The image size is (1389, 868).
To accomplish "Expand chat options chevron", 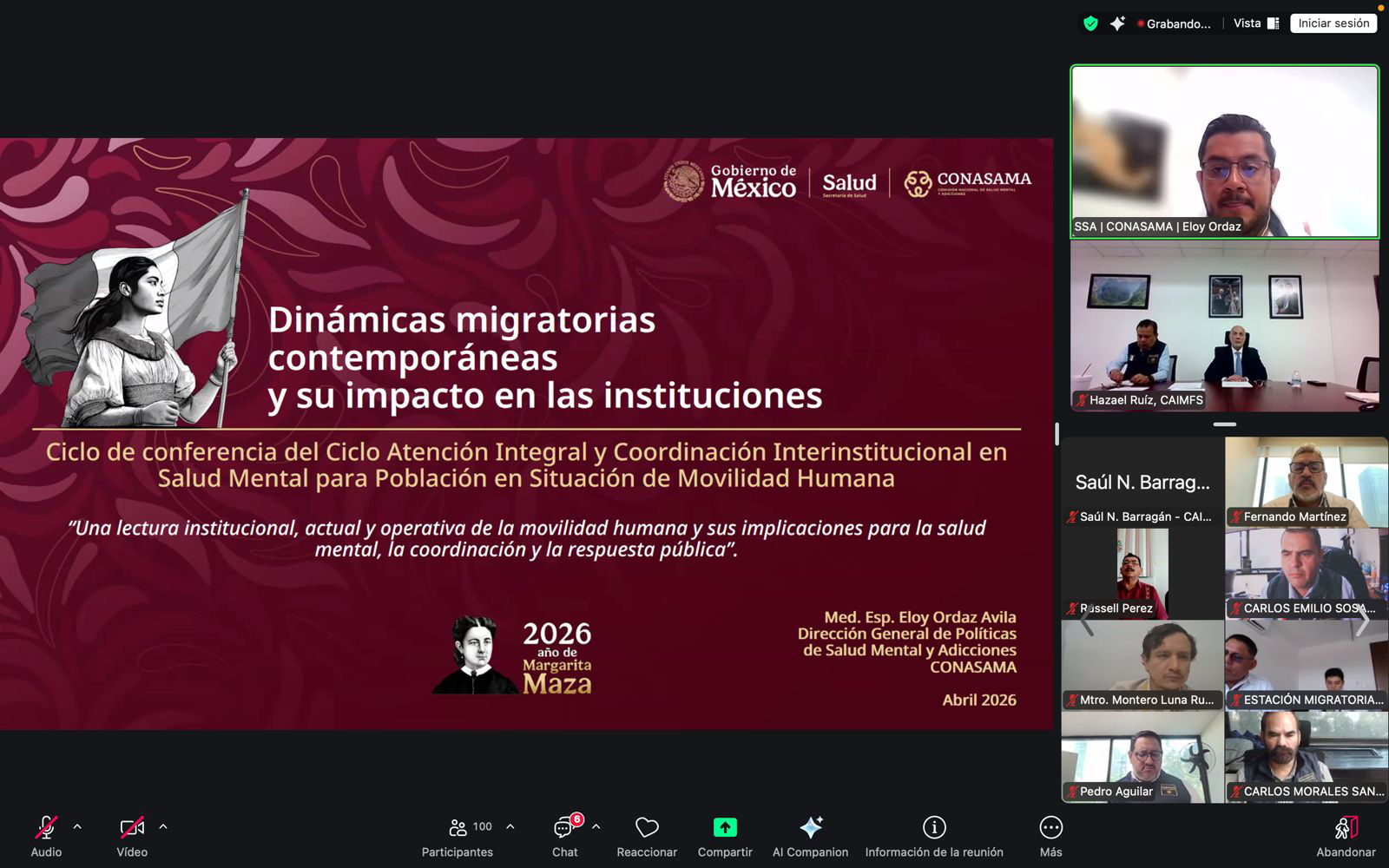I will click(596, 827).
